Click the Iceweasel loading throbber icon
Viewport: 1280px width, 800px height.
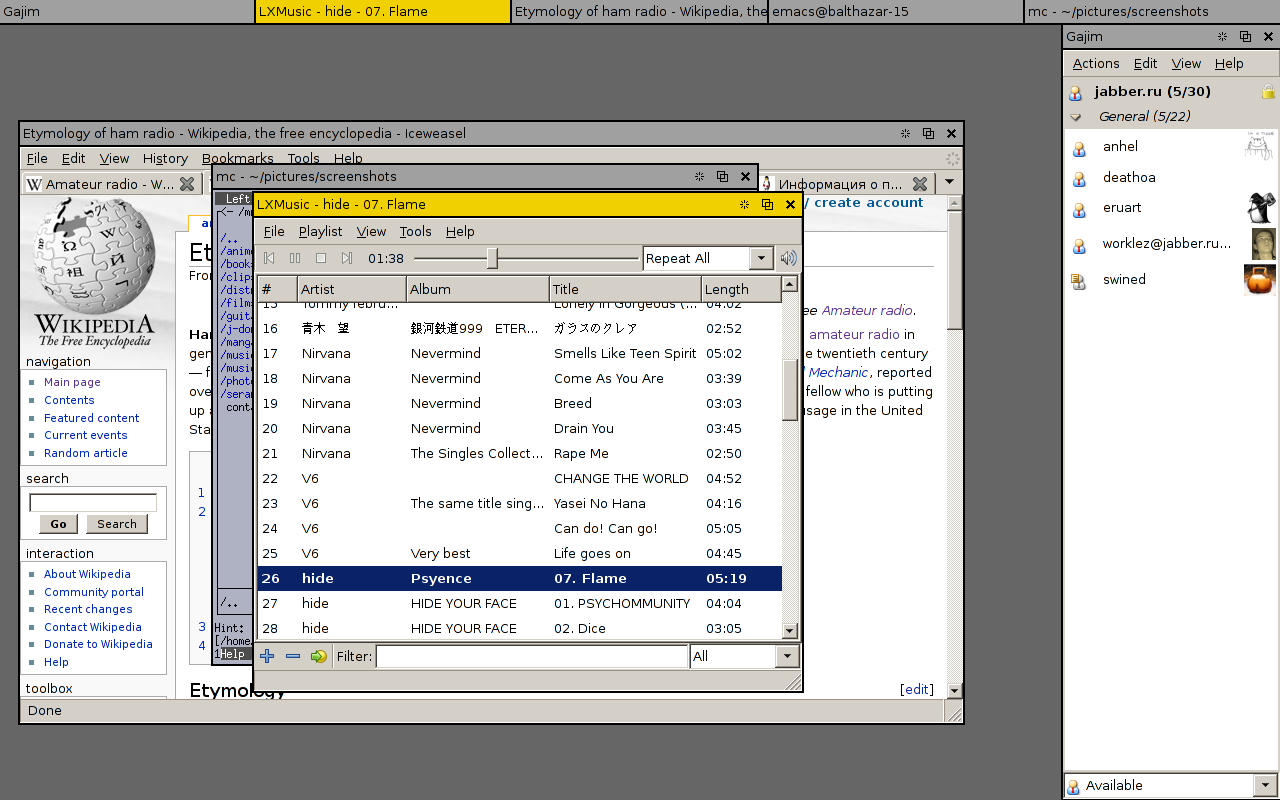coord(952,158)
